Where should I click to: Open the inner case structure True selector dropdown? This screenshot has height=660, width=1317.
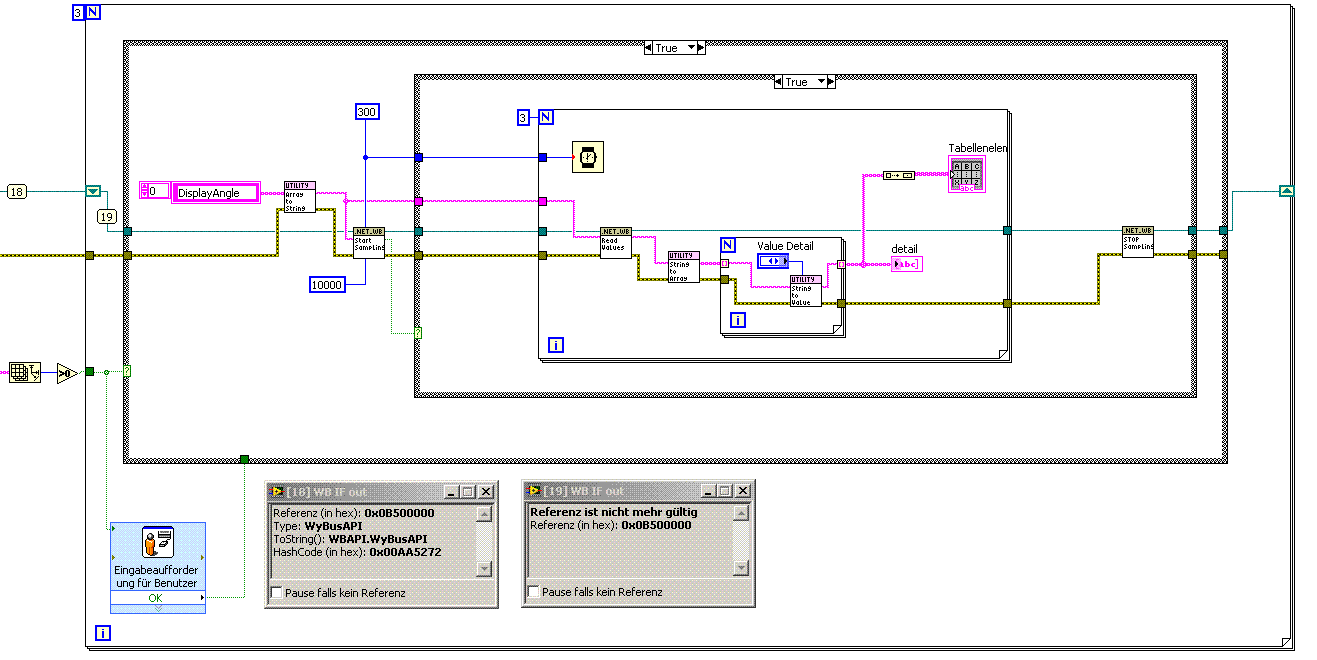tap(805, 82)
